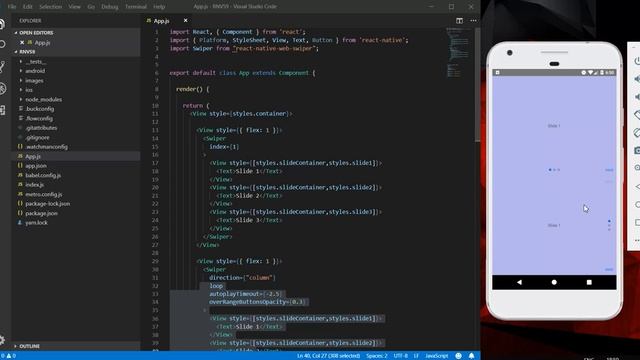Open Search view in activity bar
This screenshot has width=640, height=360.
(2, 44)
